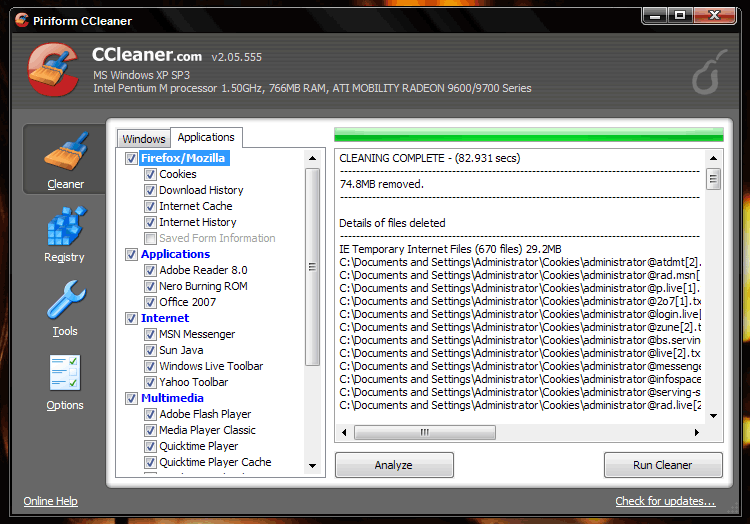Open the Cleaner section in the sidebar
This screenshot has width=750, height=524.
(65, 159)
